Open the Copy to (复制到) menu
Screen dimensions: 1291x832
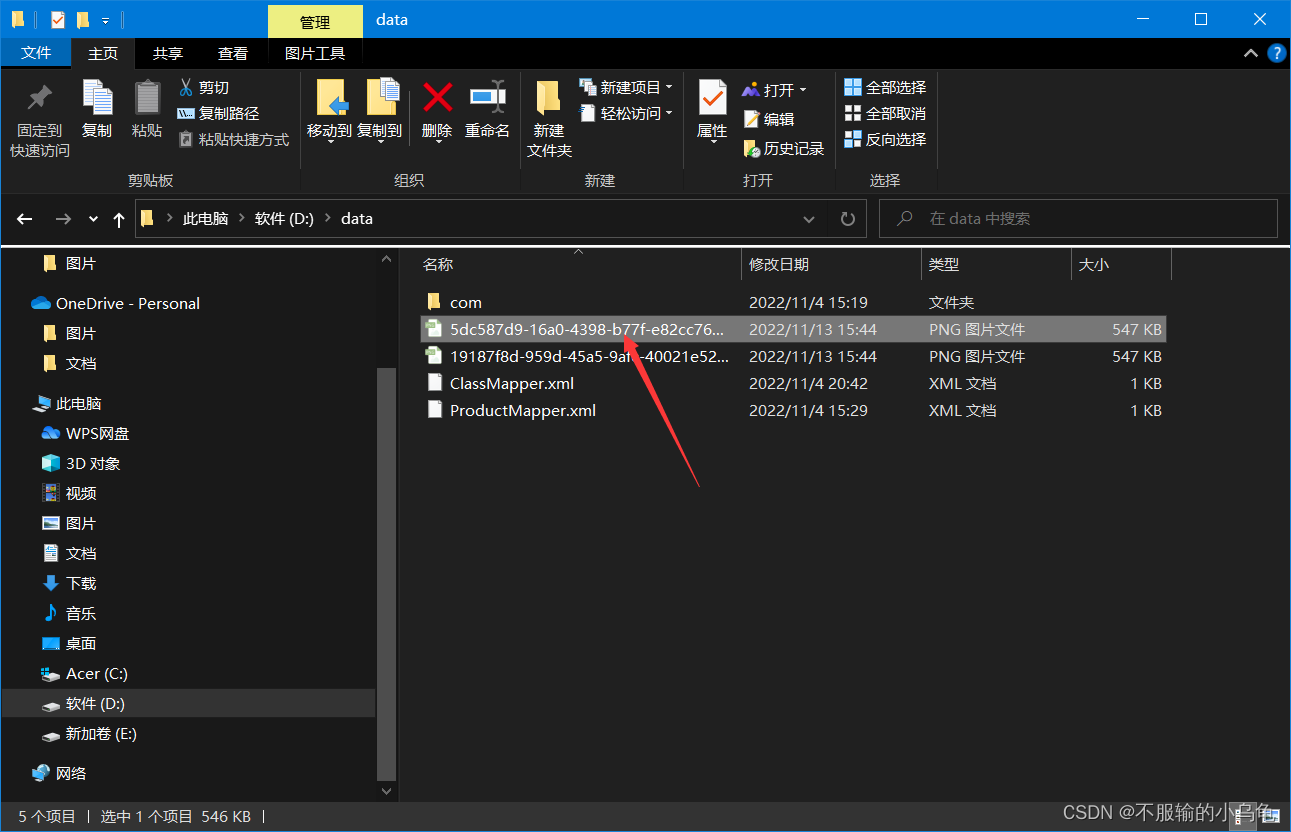pos(380,111)
